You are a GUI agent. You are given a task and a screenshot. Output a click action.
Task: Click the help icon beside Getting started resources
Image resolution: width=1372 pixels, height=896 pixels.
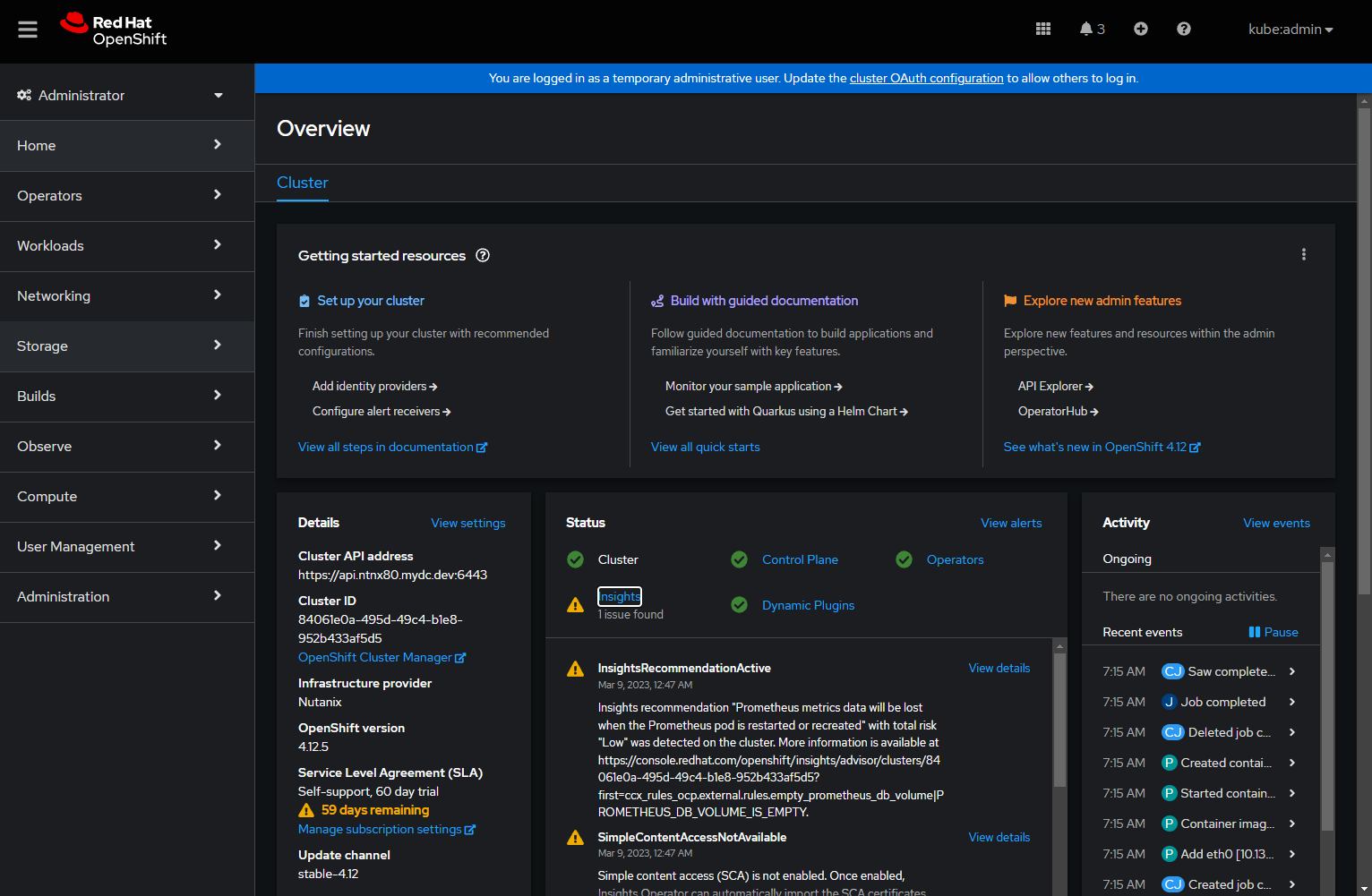[x=483, y=255]
